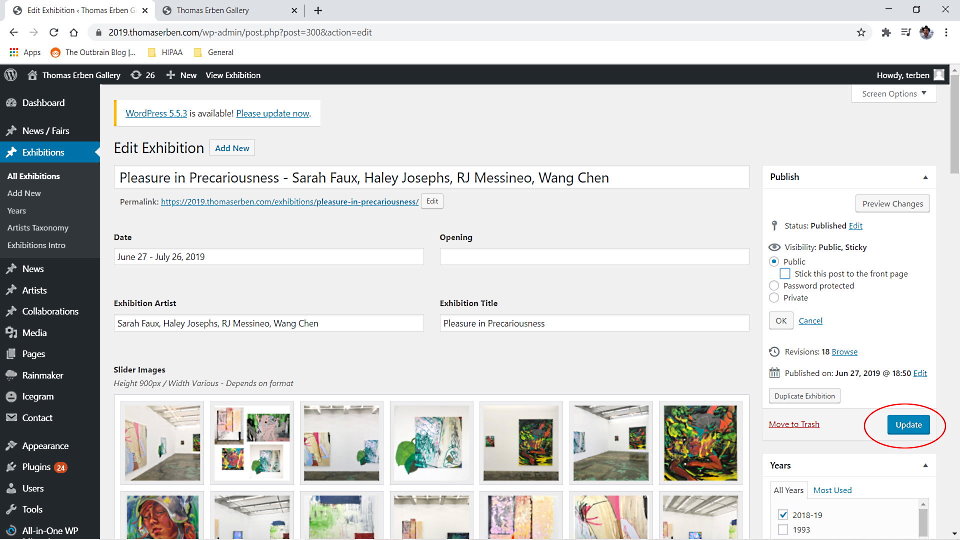Click the New plus icon in admin bar
This screenshot has height=540, width=960.
(170, 75)
